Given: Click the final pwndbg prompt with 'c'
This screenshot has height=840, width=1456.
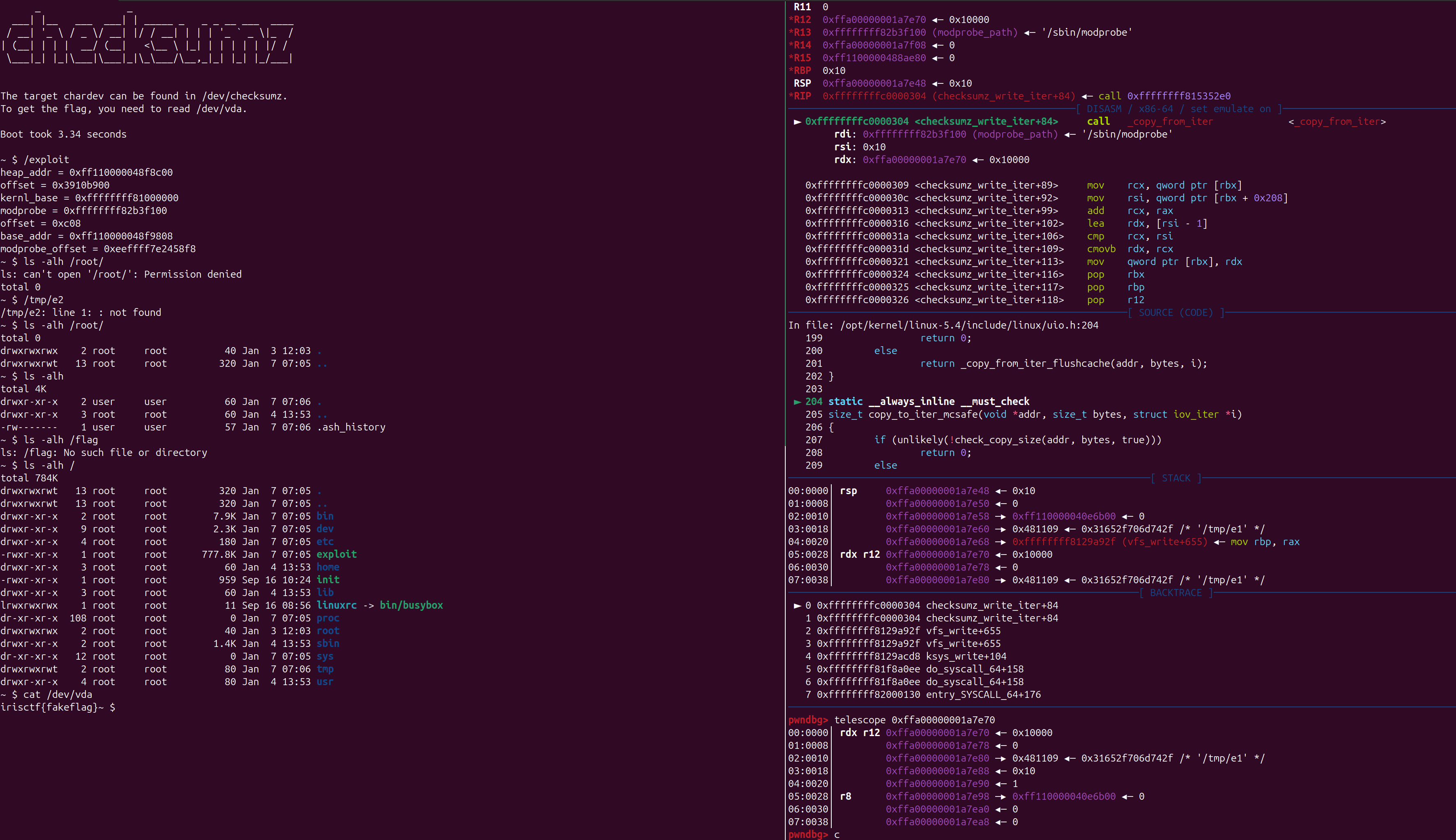Looking at the screenshot, I should [x=814, y=834].
